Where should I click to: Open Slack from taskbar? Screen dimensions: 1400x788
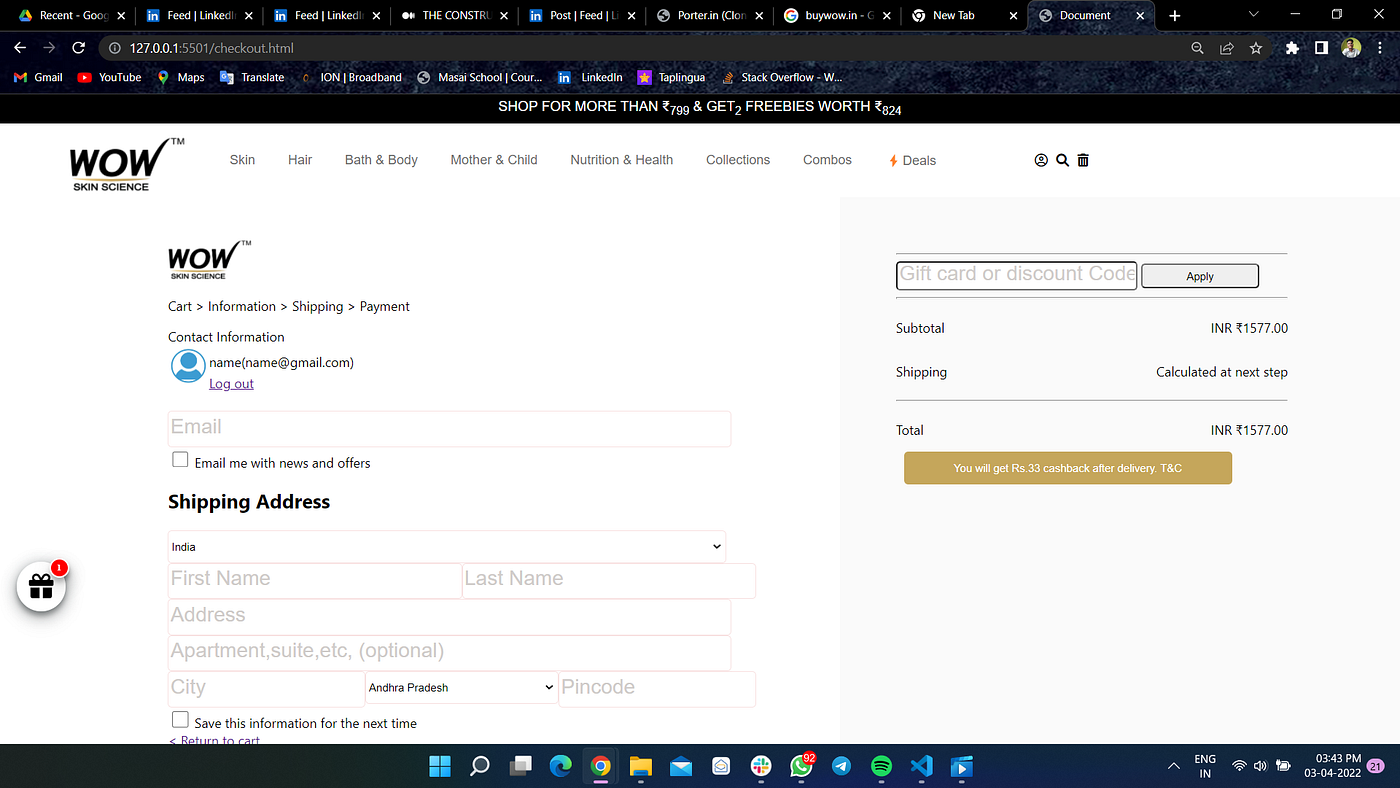[x=761, y=767]
